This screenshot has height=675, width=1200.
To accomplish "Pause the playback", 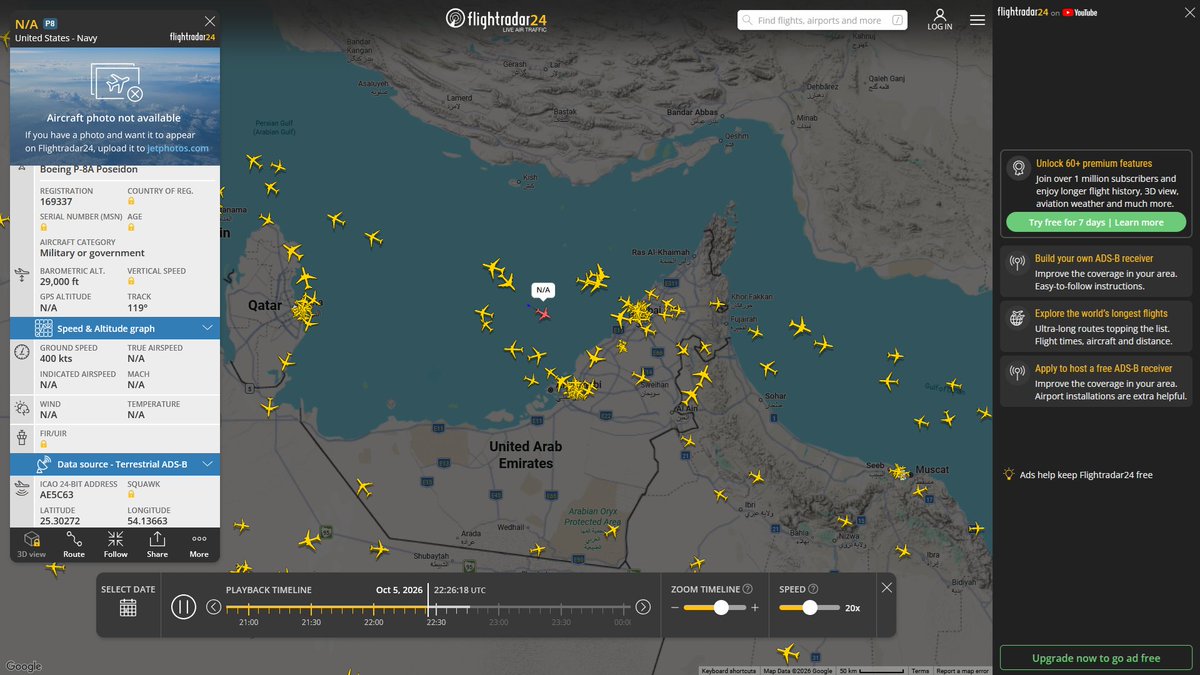I will [x=183, y=606].
